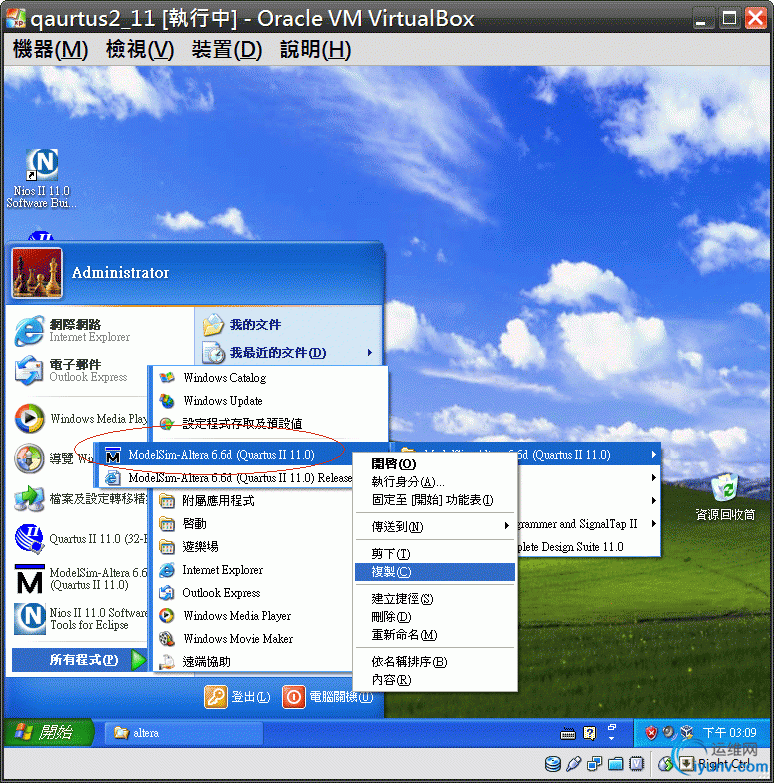The width and height of the screenshot is (774, 783).
Task: Click the Start (開始) button
Action: [48, 733]
